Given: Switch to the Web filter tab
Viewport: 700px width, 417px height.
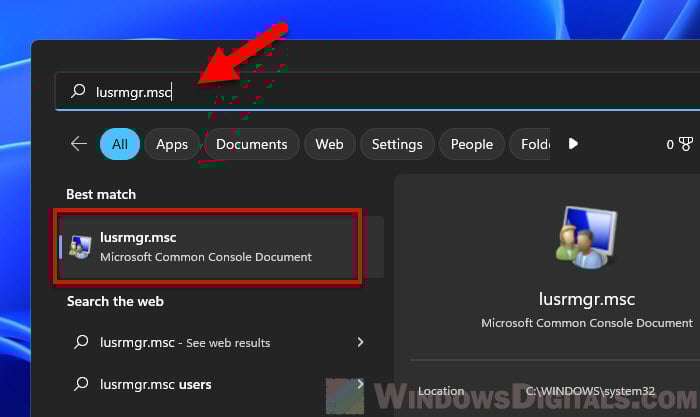Looking at the screenshot, I should (329, 144).
